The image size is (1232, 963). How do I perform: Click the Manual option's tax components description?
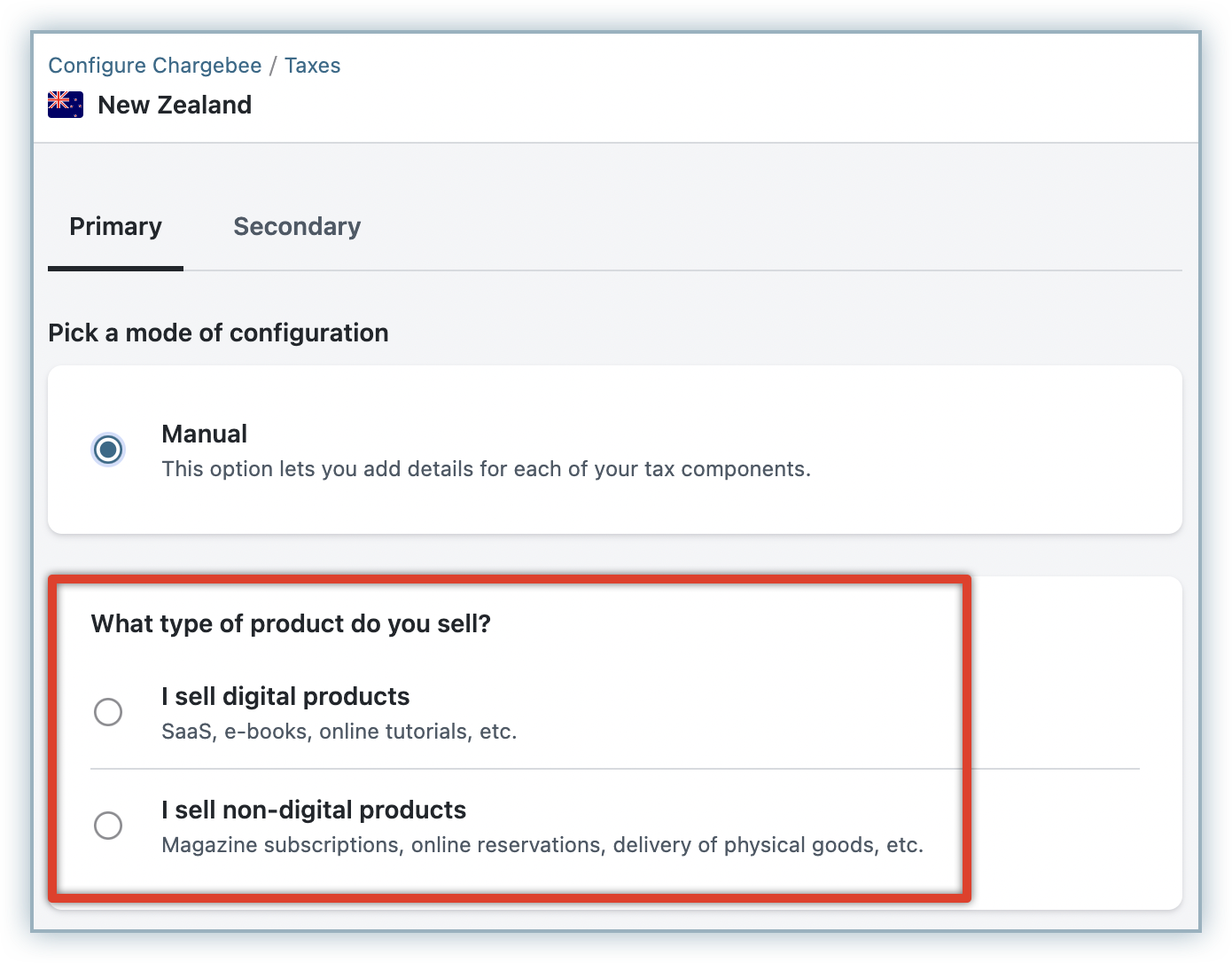(486, 469)
